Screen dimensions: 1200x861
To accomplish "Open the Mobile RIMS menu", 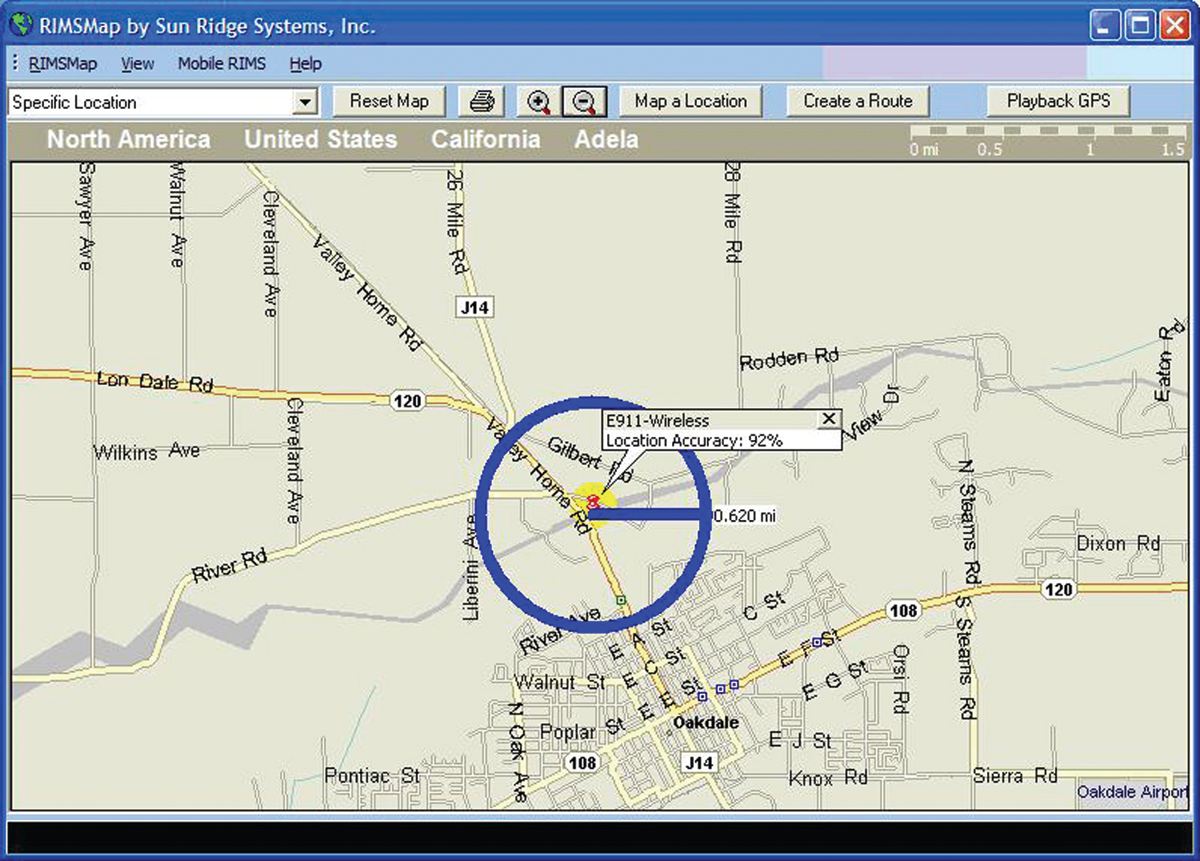I will point(222,64).
